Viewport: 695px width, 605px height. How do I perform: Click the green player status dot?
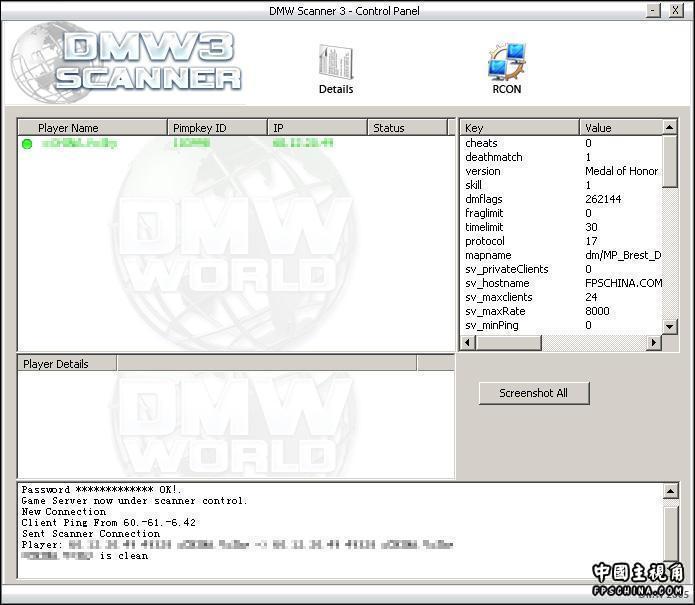(27, 144)
